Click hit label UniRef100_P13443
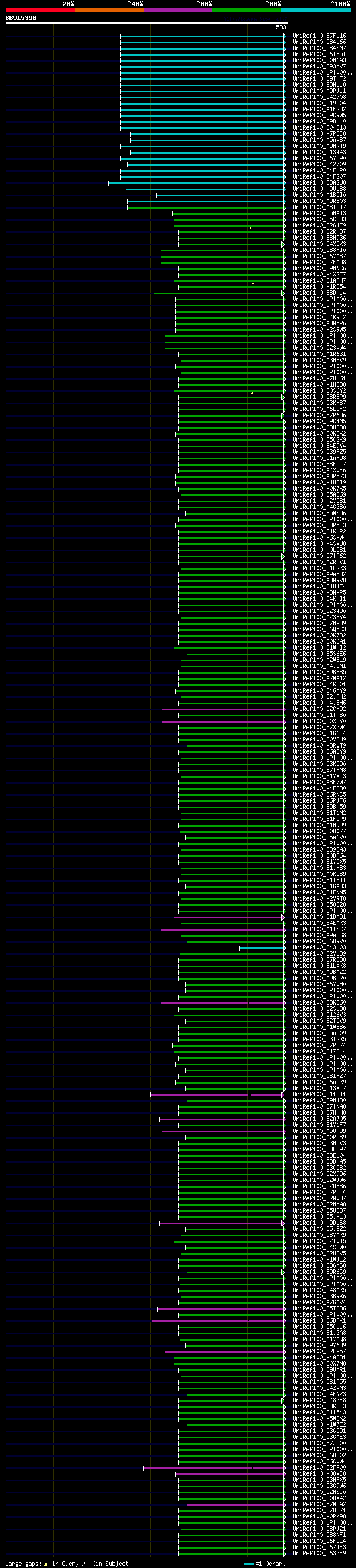 pos(319,152)
